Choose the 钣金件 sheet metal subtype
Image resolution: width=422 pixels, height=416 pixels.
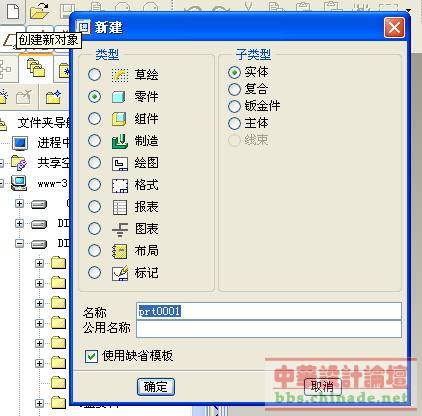coord(234,106)
